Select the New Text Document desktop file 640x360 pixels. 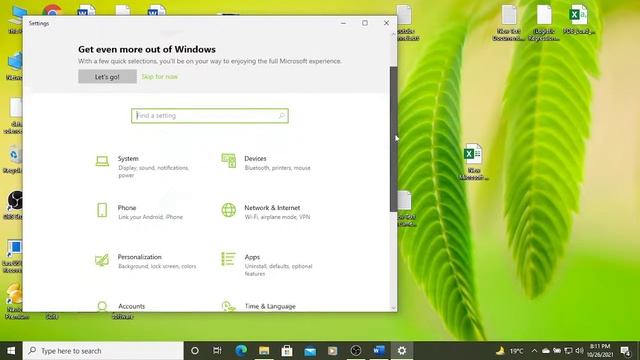(509, 22)
